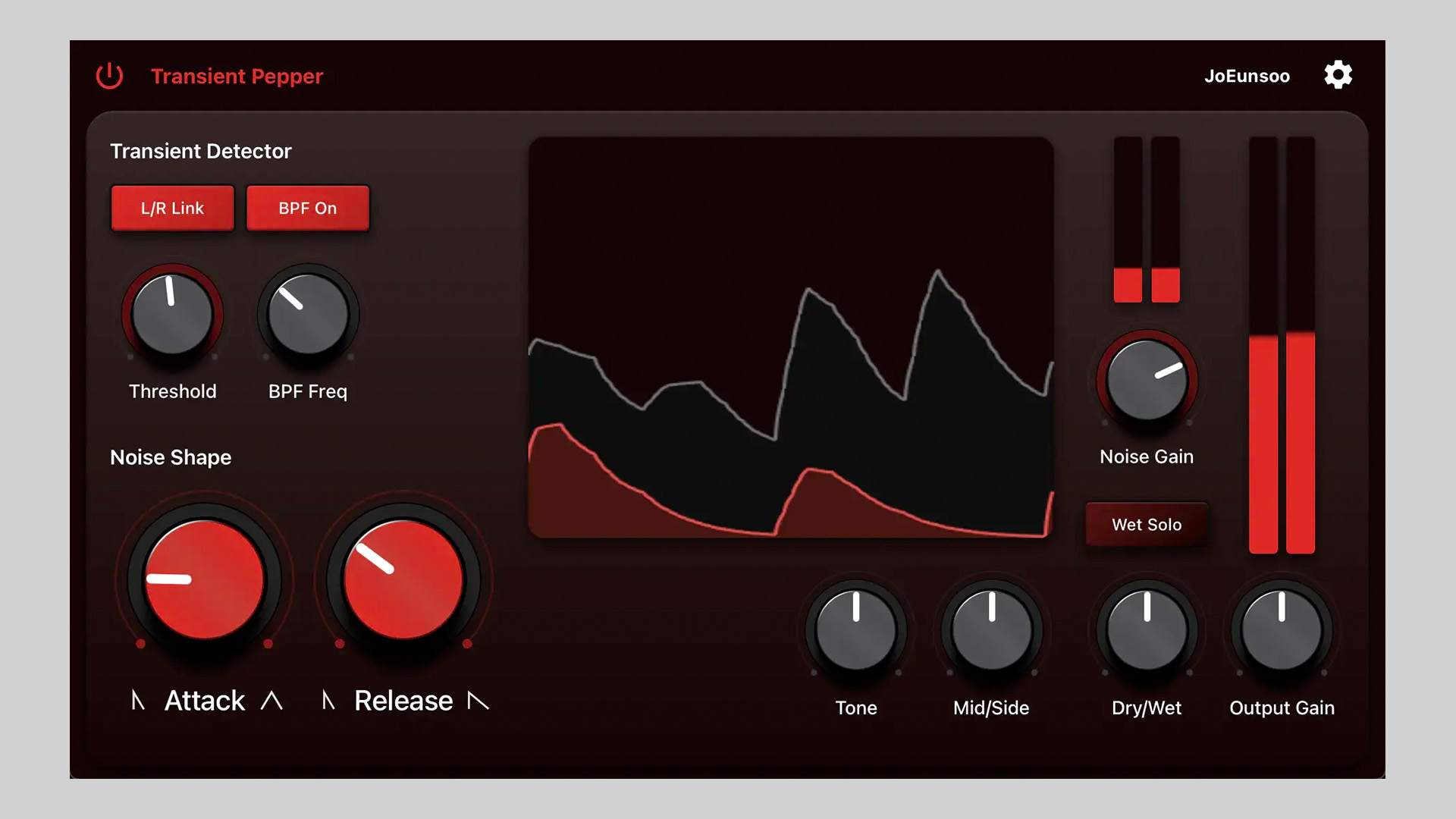1456x819 pixels.
Task: Click the BPF Freq knob
Action: [308, 314]
